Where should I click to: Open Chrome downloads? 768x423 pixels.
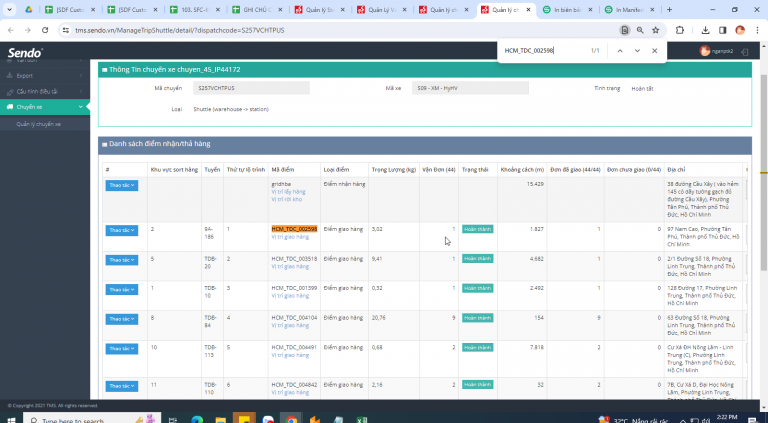pyautogui.click(x=705, y=30)
